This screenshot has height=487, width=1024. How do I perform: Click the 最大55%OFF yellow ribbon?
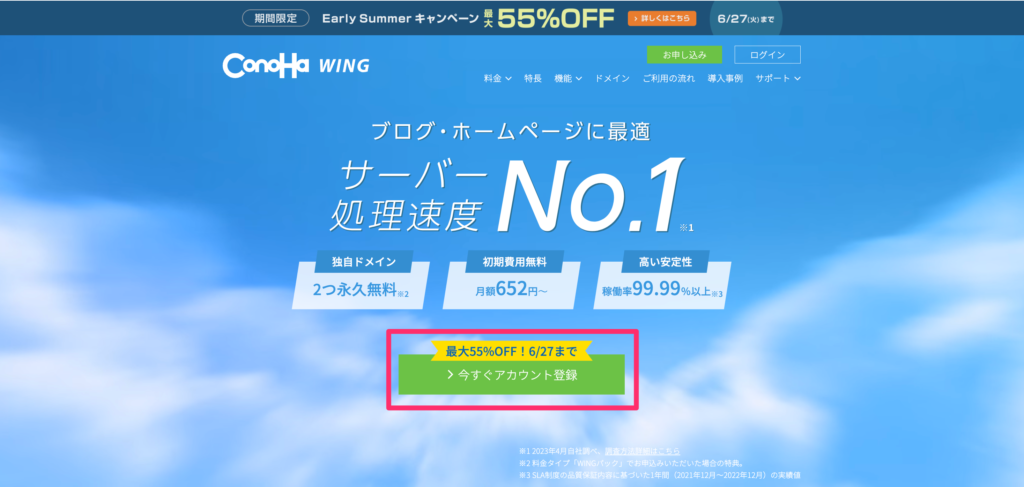pyautogui.click(x=511, y=351)
